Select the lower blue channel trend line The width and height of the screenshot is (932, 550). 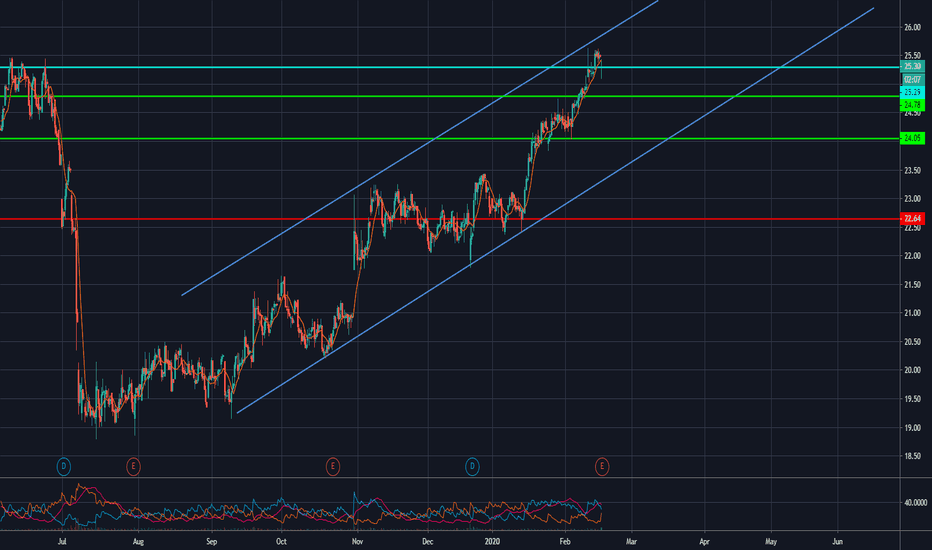[x=555, y=210]
